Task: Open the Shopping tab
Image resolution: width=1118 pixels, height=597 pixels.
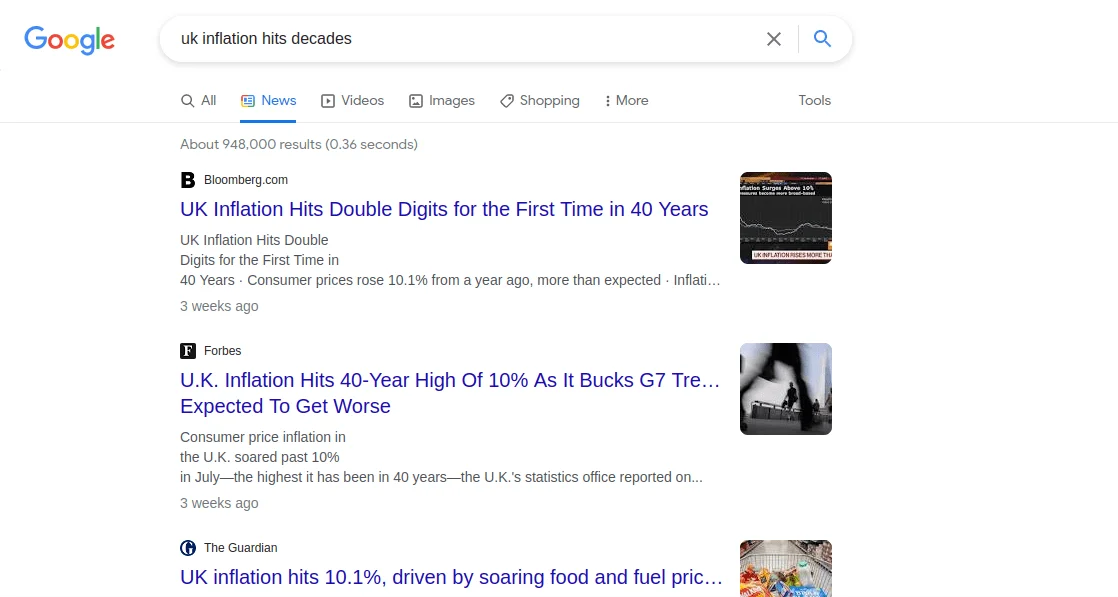Action: click(x=540, y=101)
